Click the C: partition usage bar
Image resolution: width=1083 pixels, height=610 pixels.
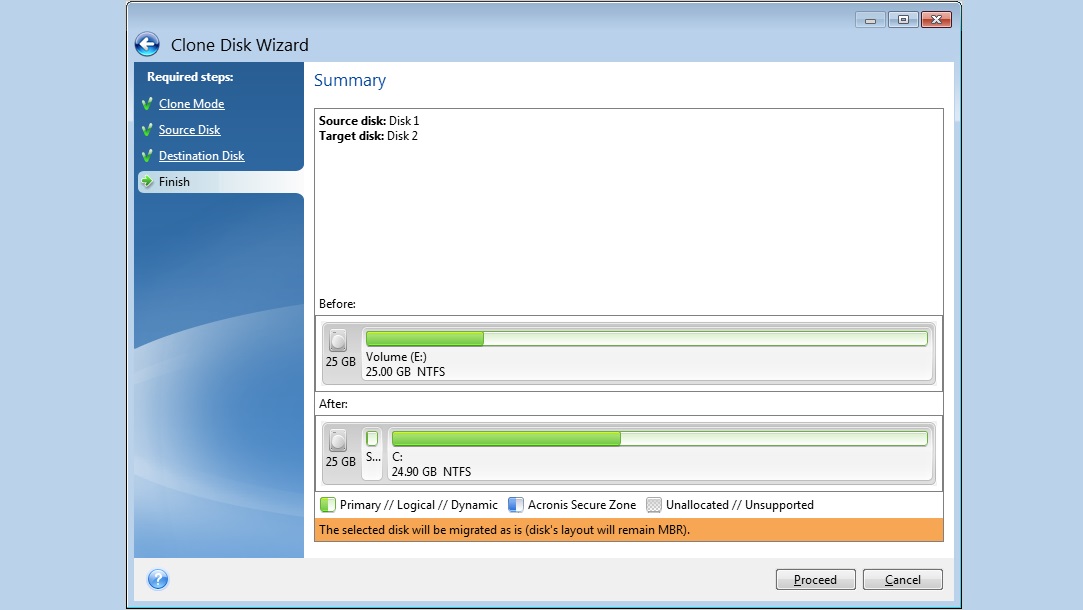click(660, 439)
